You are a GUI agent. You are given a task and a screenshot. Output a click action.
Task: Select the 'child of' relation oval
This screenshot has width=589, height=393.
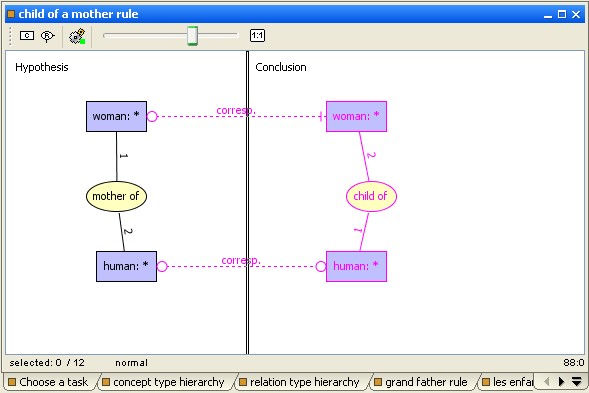click(x=371, y=196)
